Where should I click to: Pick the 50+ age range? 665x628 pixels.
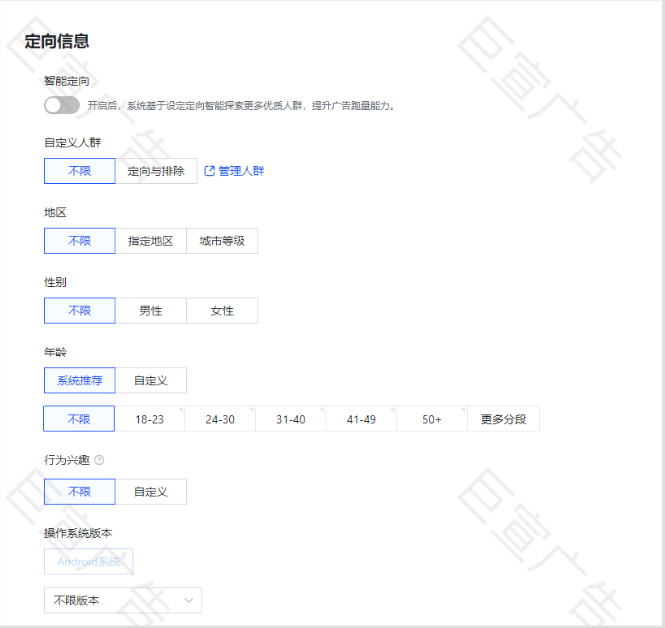432,419
